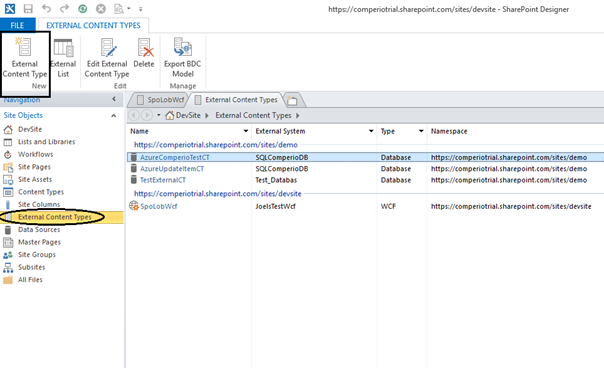Click the AzureUpdateItemCT database icon

tap(134, 168)
